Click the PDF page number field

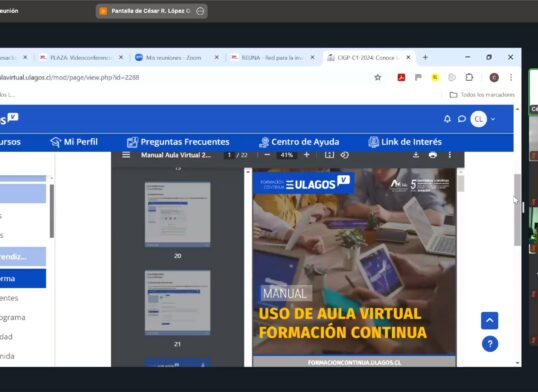[x=229, y=155]
